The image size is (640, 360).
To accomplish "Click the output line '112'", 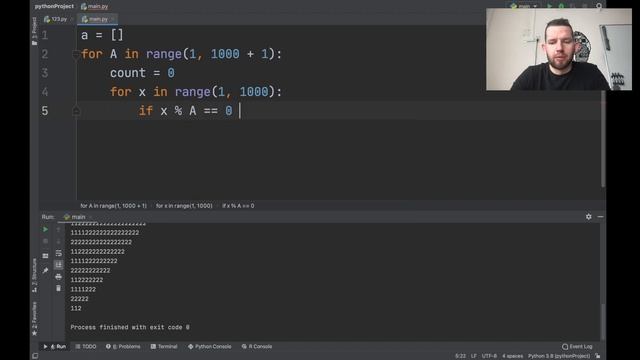I will (x=76, y=309).
